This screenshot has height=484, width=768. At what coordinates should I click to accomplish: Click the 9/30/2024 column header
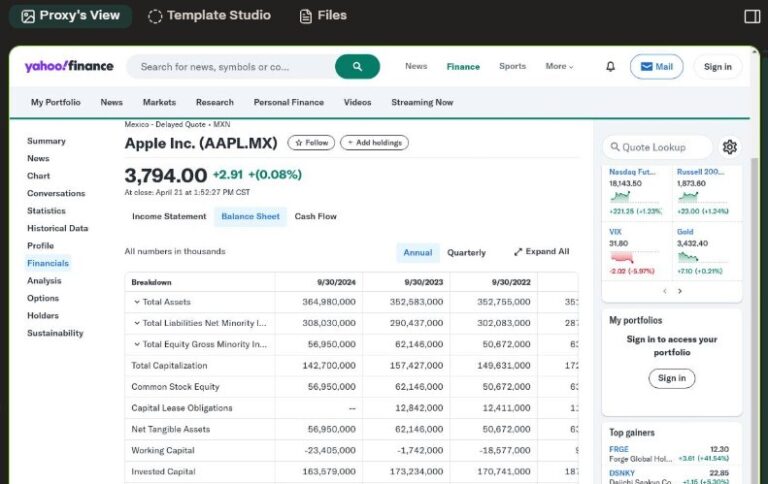(x=336, y=282)
